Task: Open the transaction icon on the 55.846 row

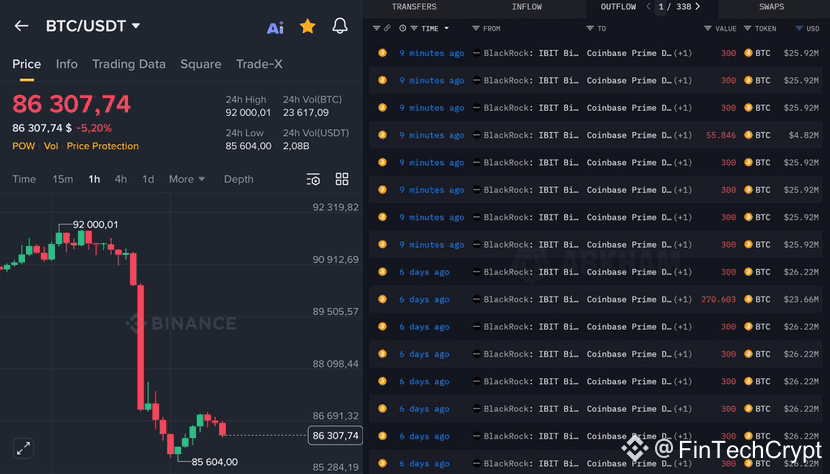Action: point(382,135)
